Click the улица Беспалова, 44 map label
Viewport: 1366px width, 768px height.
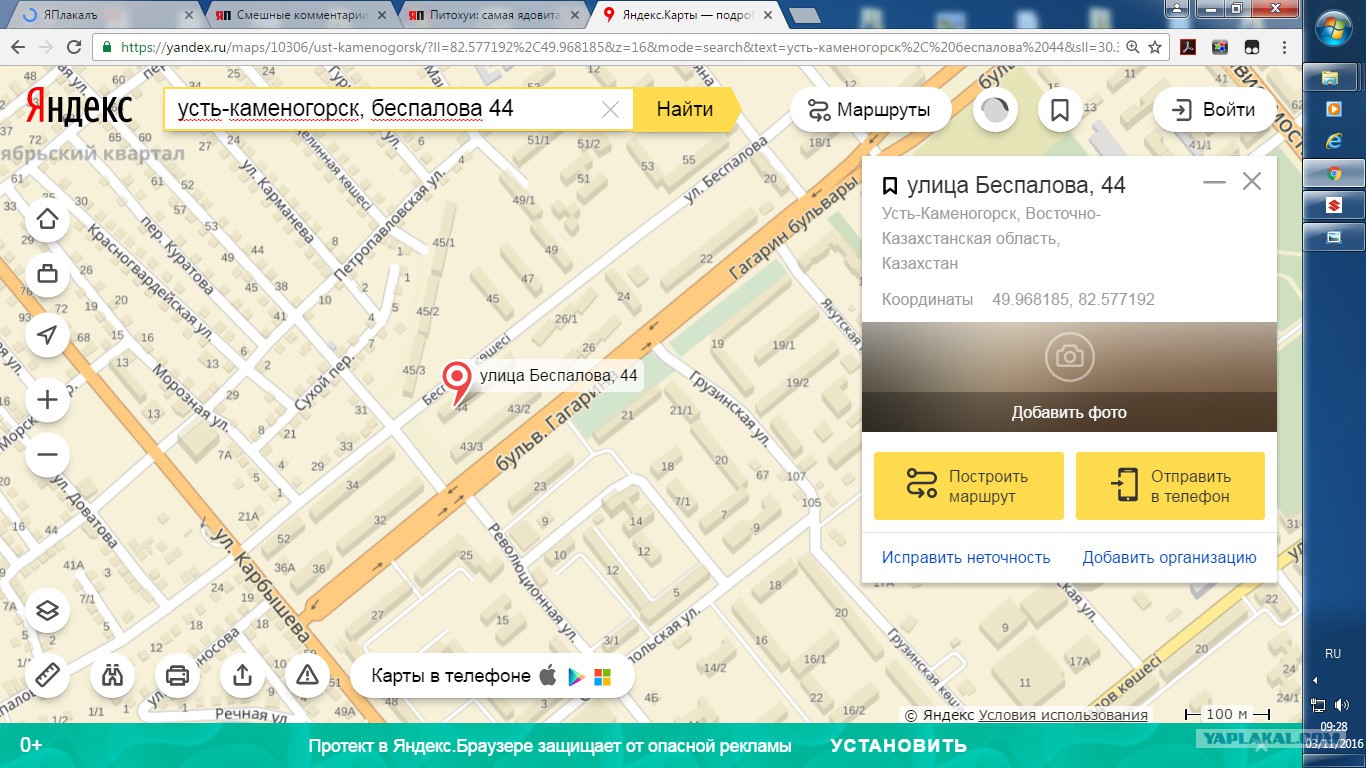[559, 376]
